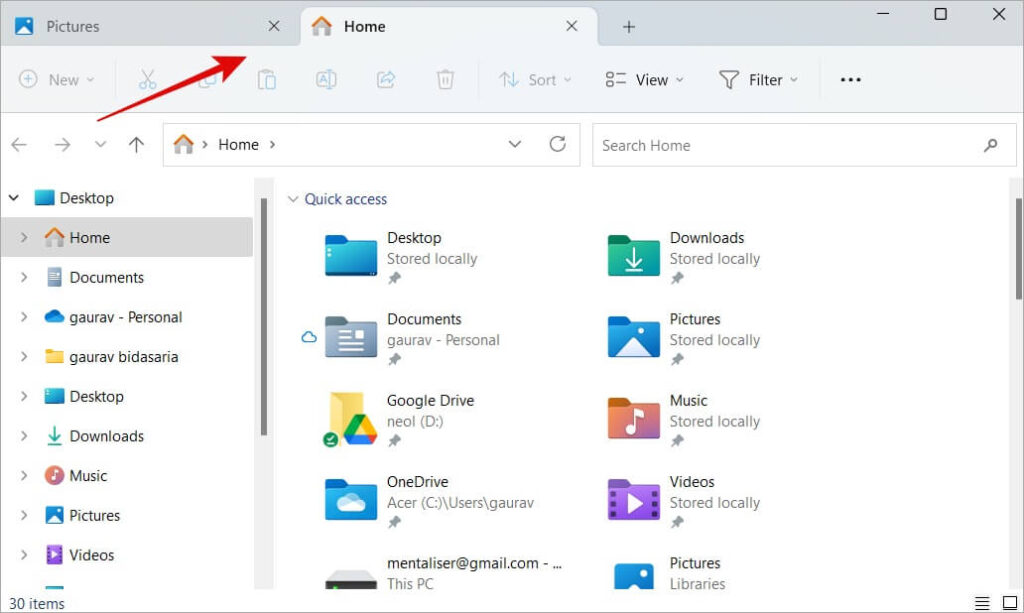Switch to large thumbnails view in status bar
Screen dimensions: 1024x613
pos(1010,603)
